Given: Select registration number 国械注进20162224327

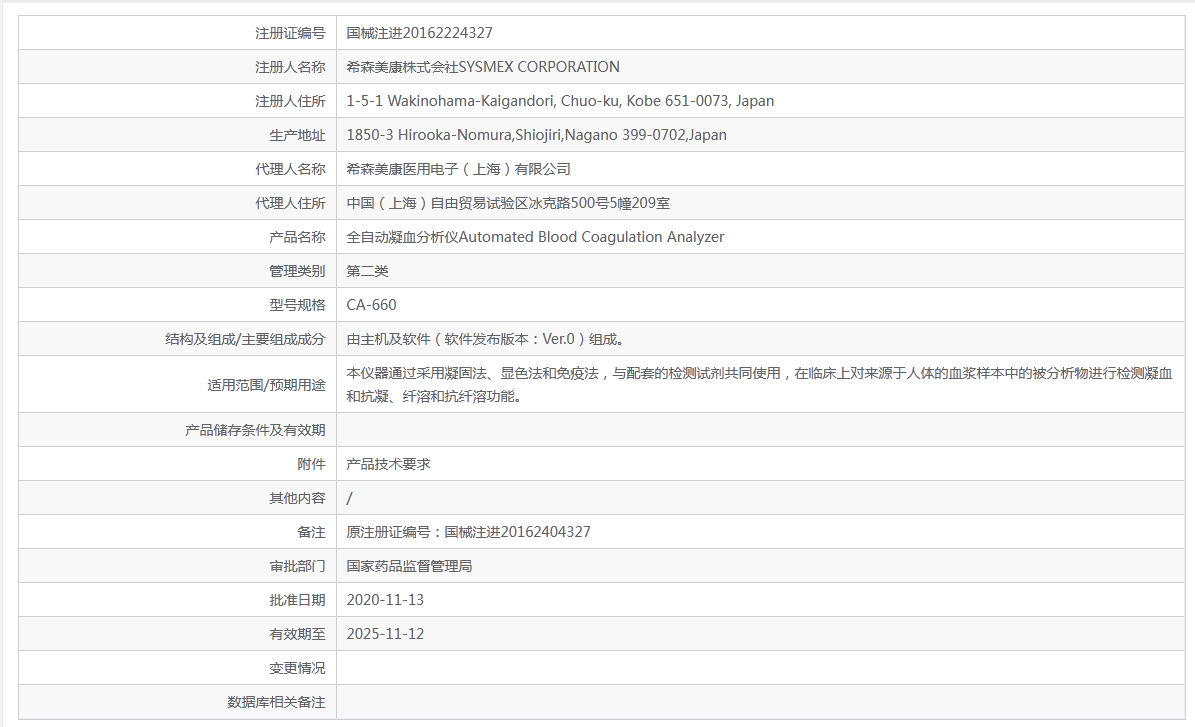Looking at the screenshot, I should 419,33.
